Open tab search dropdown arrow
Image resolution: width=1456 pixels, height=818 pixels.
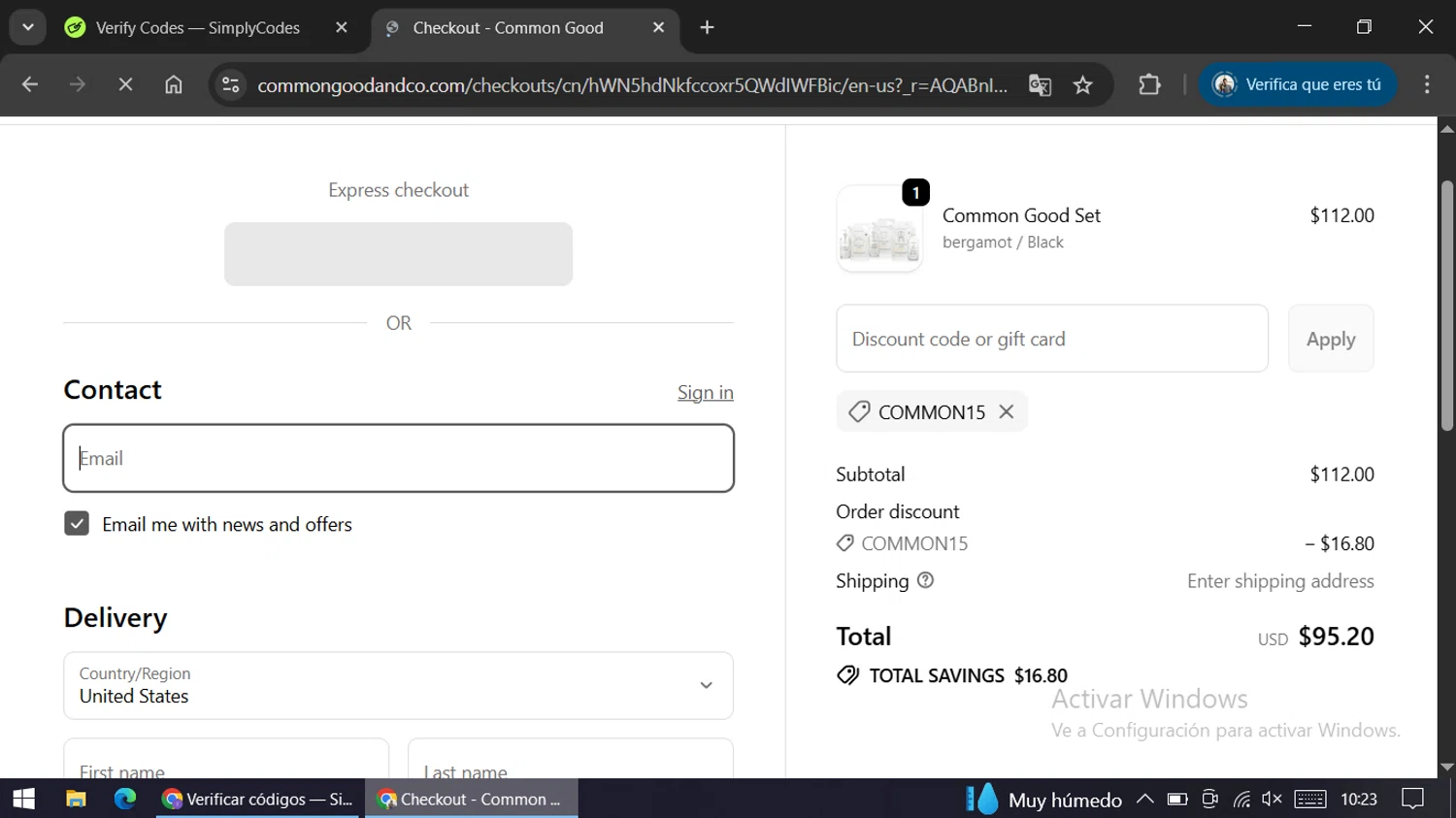28,27
